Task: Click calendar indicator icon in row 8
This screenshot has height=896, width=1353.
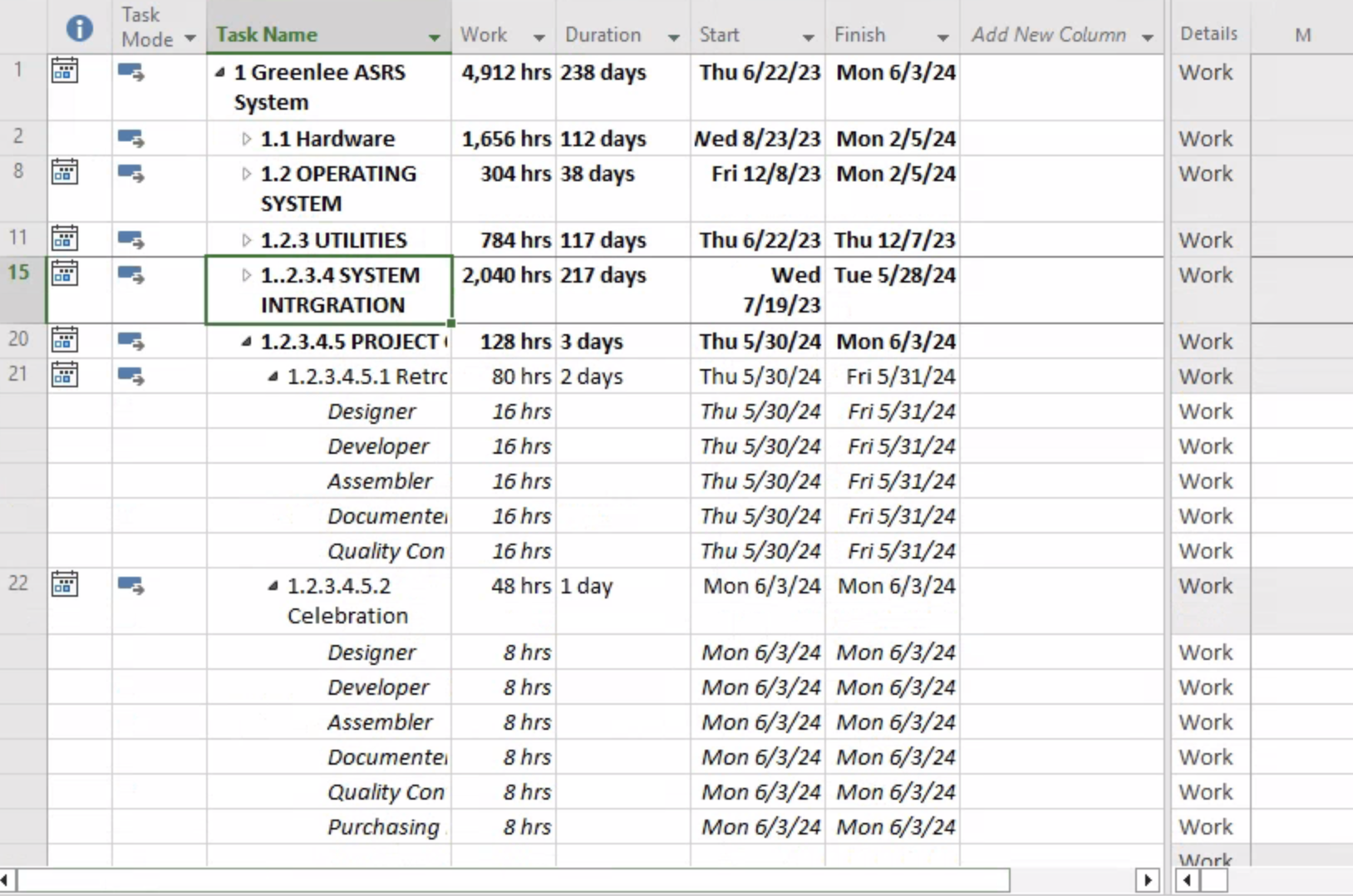Action: [65, 172]
